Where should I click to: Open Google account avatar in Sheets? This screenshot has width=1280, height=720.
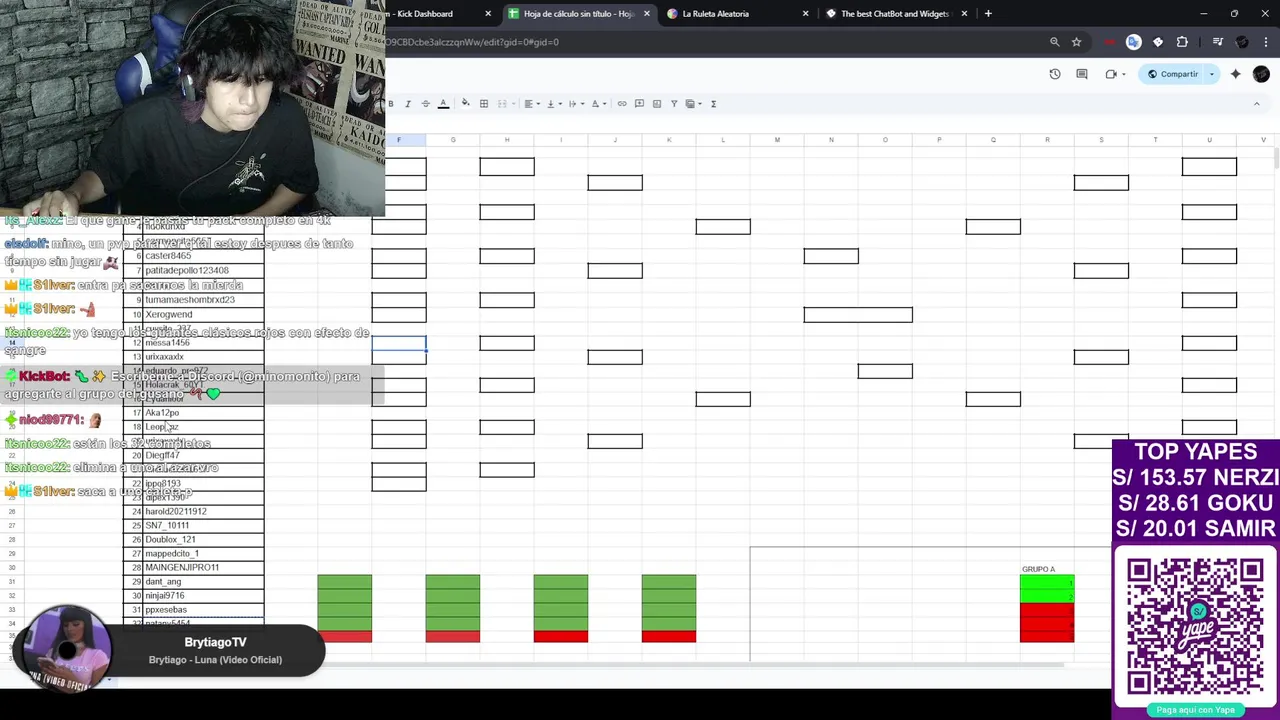[x=1261, y=74]
